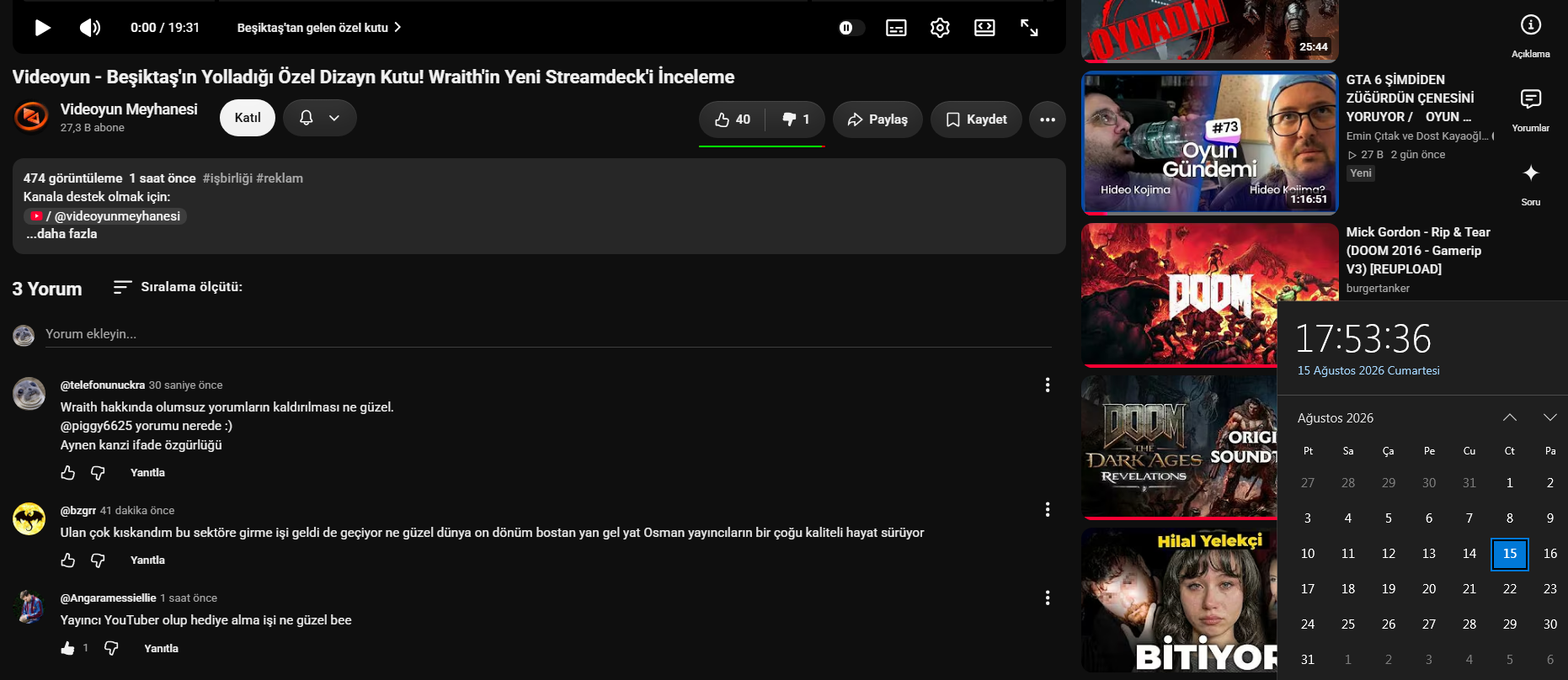Image resolution: width=1568 pixels, height=680 pixels.
Task: Open options menu for @Angaramessiellie's comment
Action: [x=1048, y=598]
